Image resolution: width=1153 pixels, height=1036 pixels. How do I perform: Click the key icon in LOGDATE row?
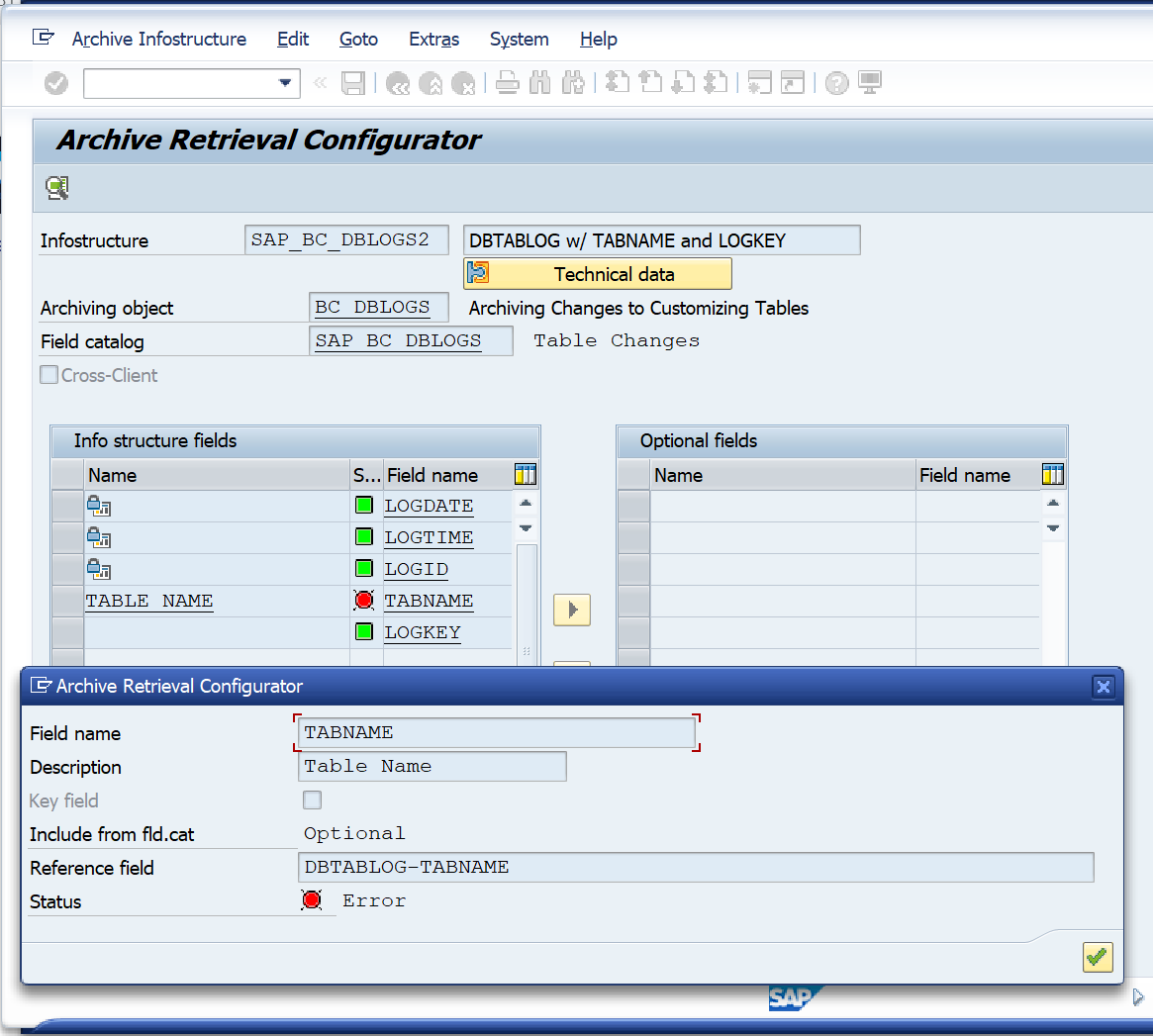coord(99,506)
